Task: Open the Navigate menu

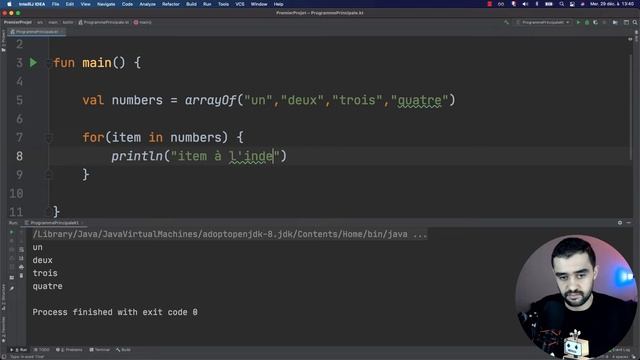Action: tap(106, 4)
